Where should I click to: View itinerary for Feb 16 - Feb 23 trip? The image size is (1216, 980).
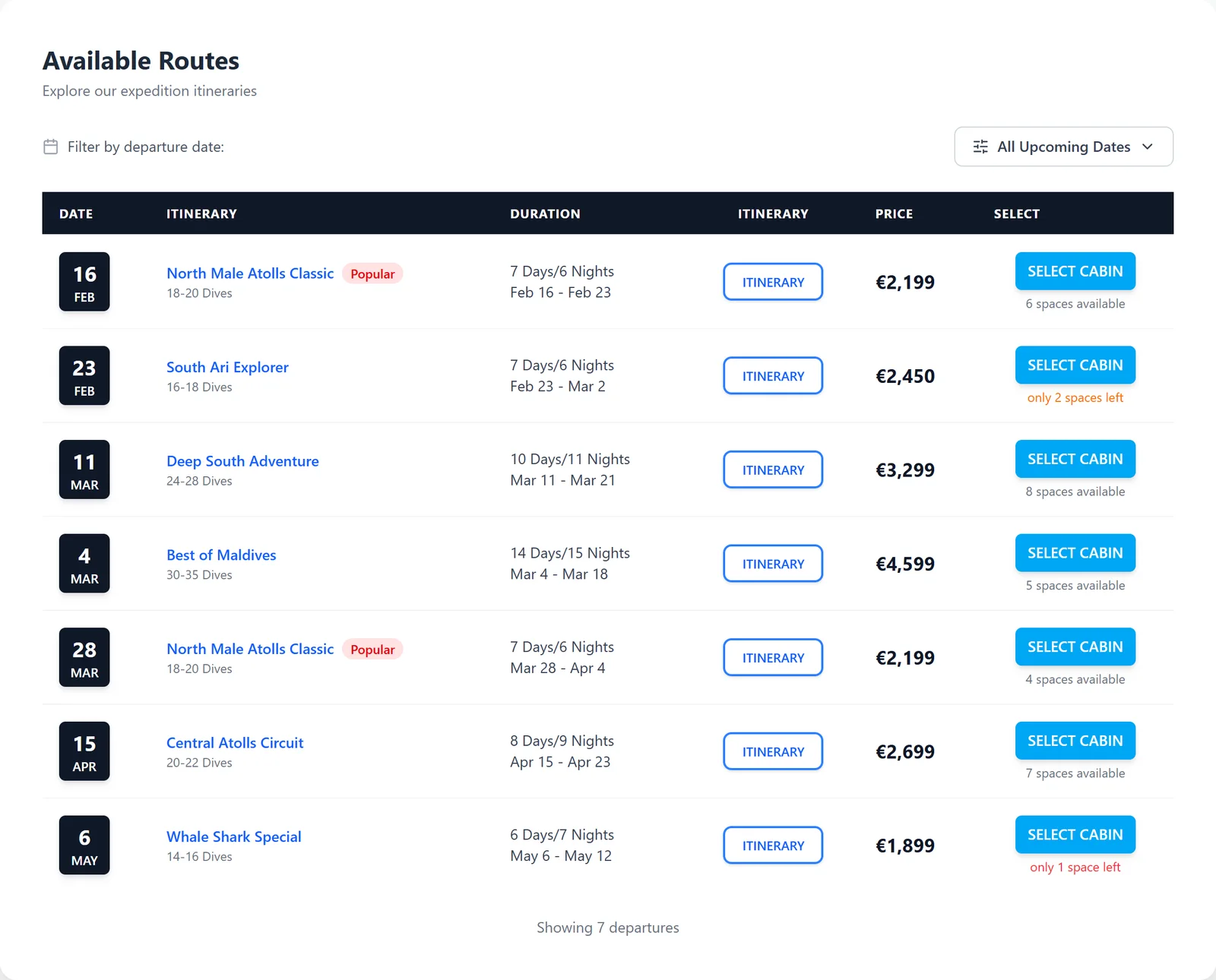tap(773, 282)
